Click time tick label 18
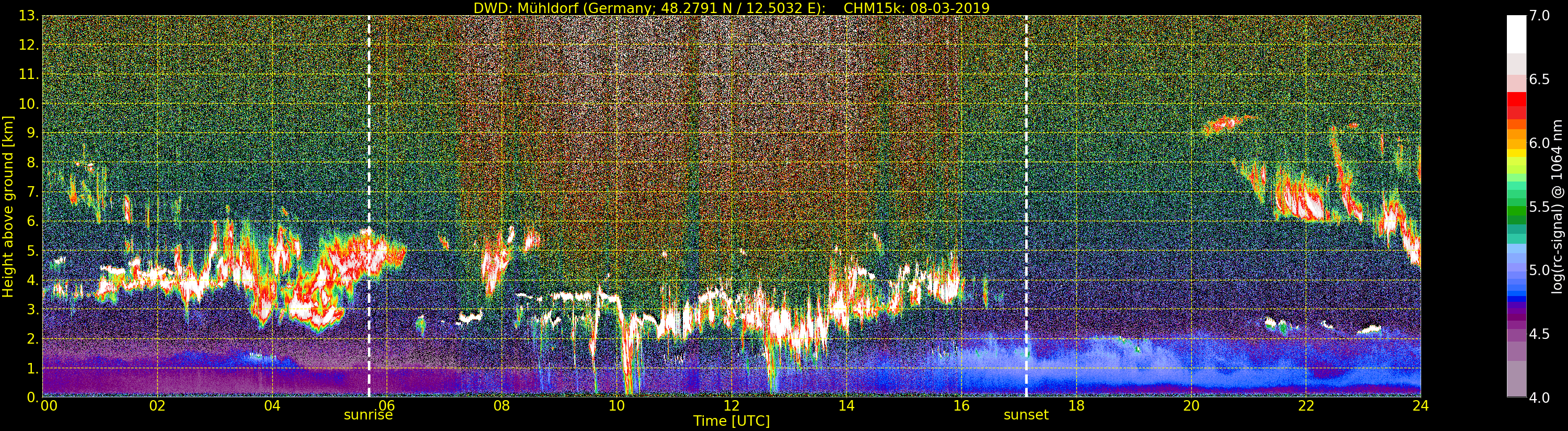 (1076, 406)
